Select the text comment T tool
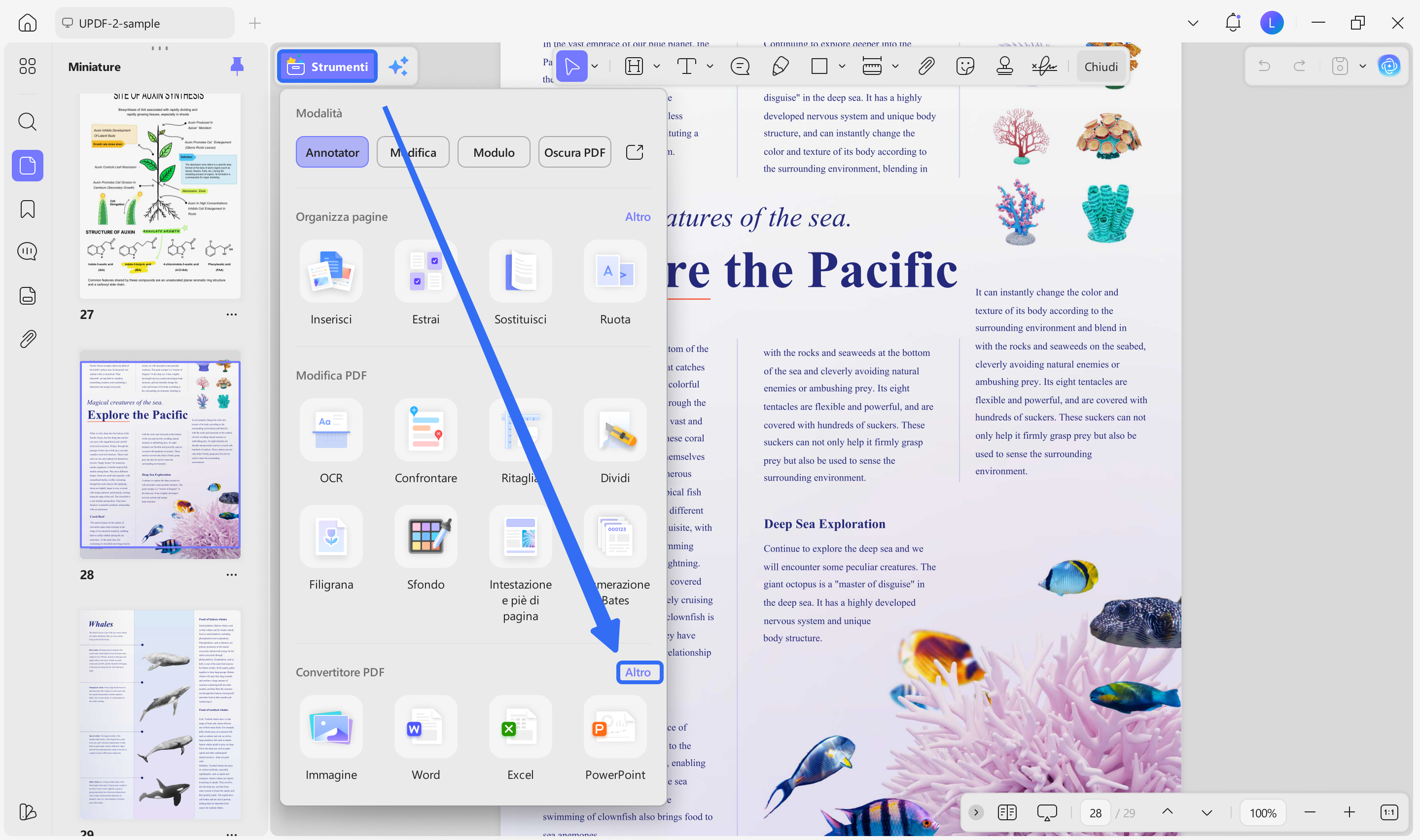This screenshot has width=1420, height=840. pyautogui.click(x=686, y=66)
